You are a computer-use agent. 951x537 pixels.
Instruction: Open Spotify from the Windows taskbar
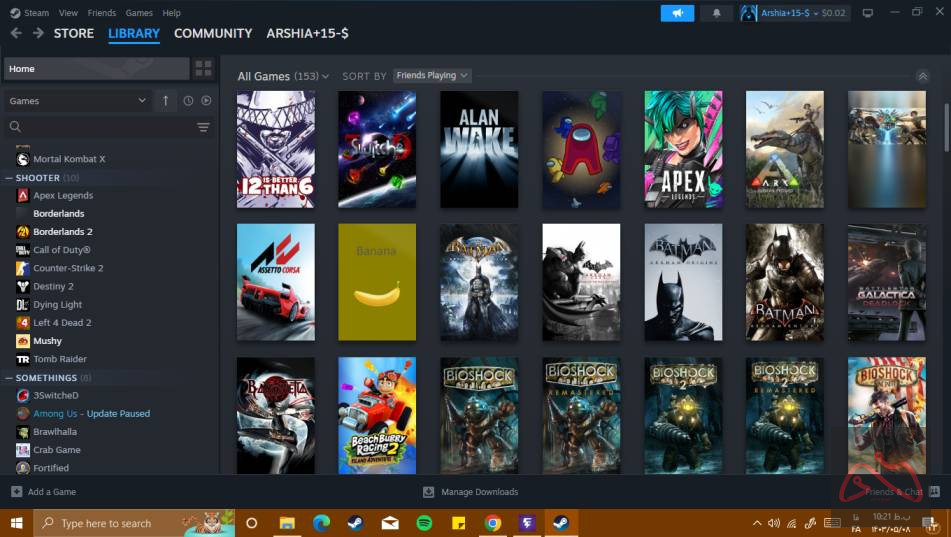(423, 523)
